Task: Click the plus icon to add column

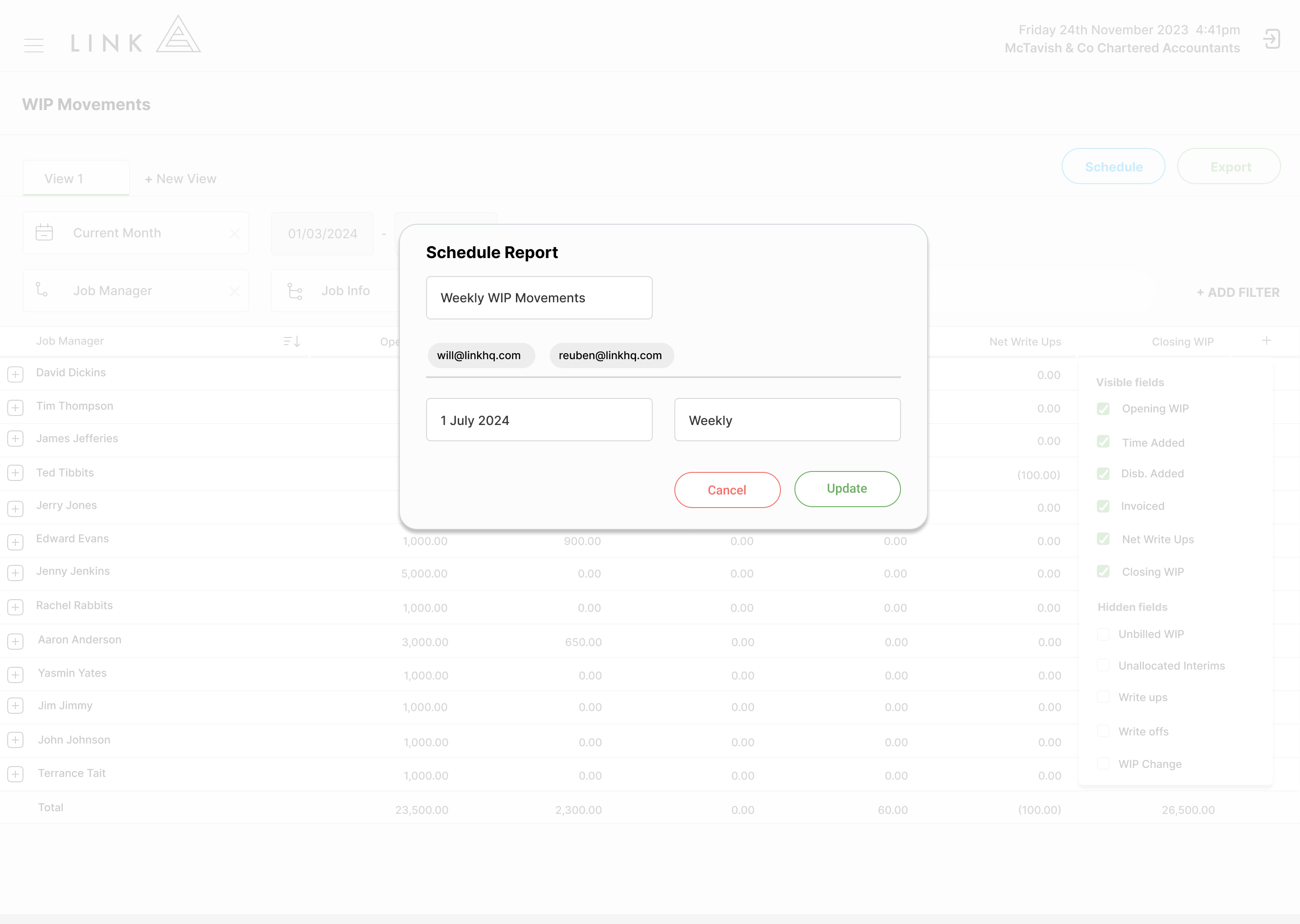Action: pyautogui.click(x=1267, y=340)
